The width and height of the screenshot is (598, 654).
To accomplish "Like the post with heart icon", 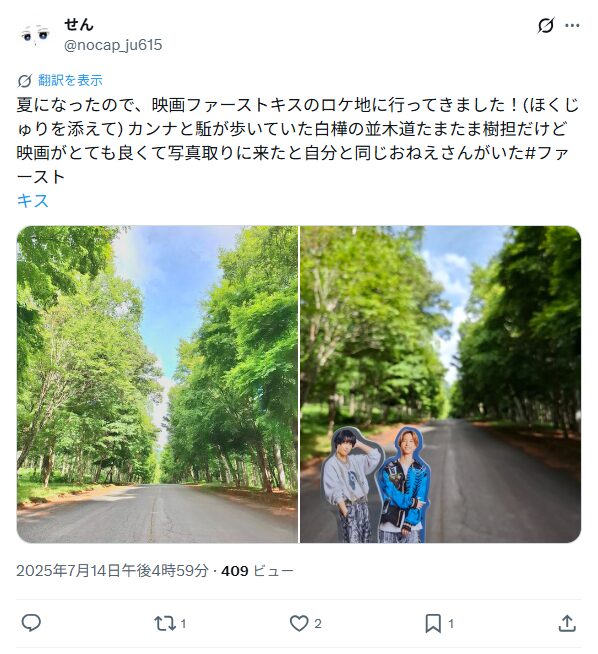I will [299, 624].
